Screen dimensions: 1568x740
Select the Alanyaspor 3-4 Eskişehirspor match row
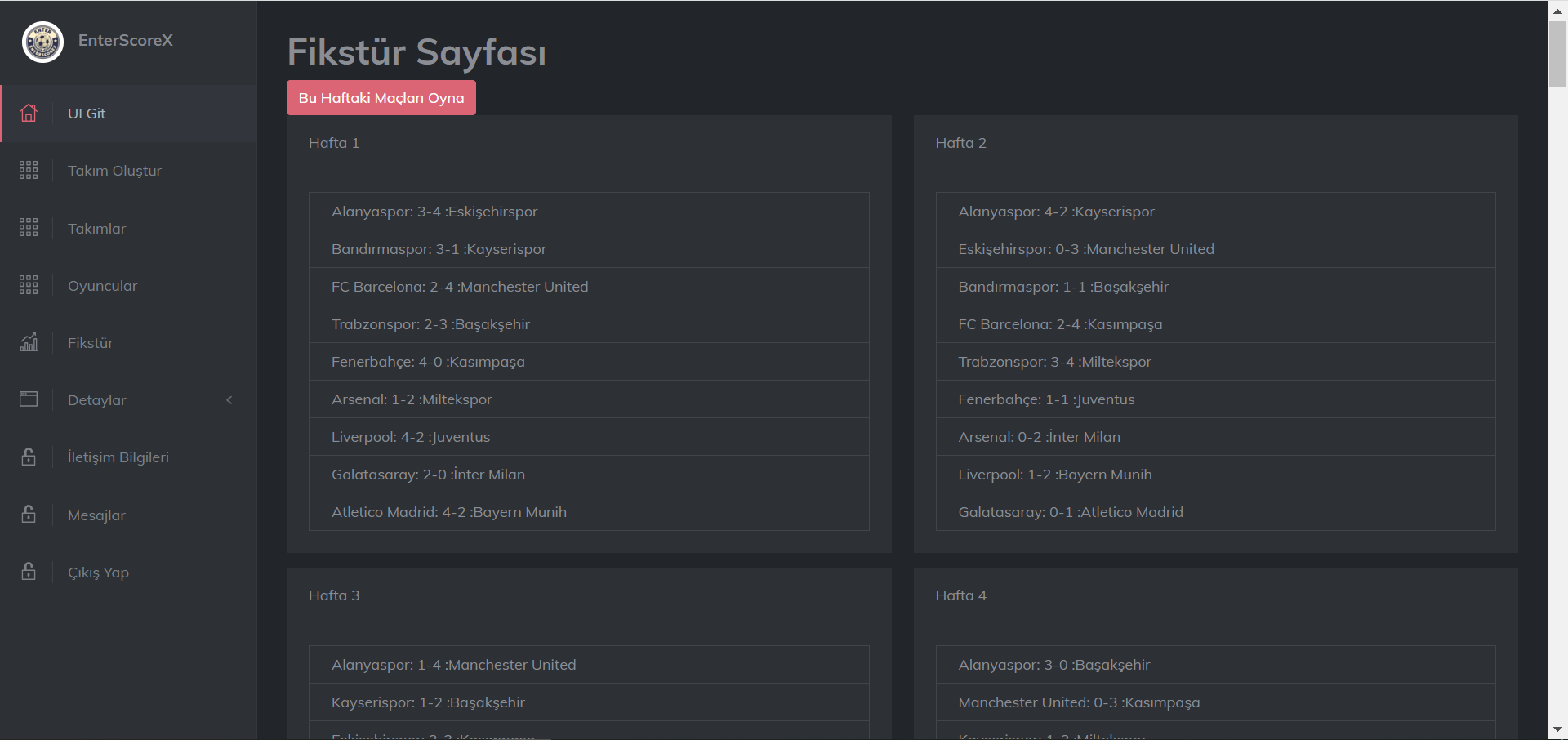coord(588,211)
